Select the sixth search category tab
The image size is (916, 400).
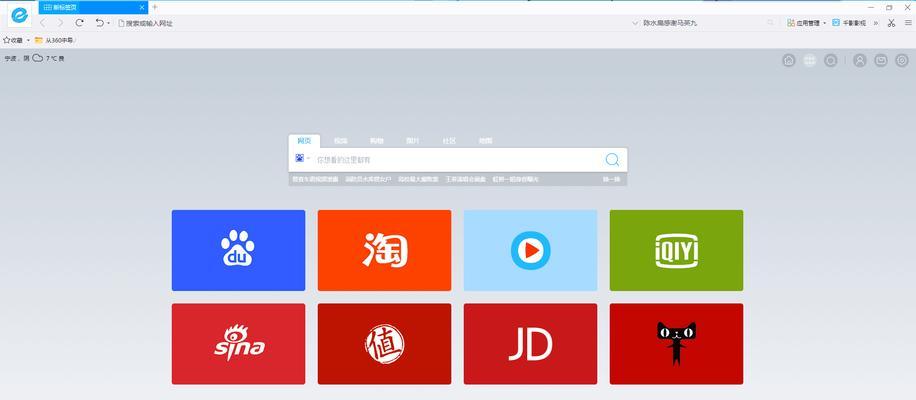coord(485,141)
